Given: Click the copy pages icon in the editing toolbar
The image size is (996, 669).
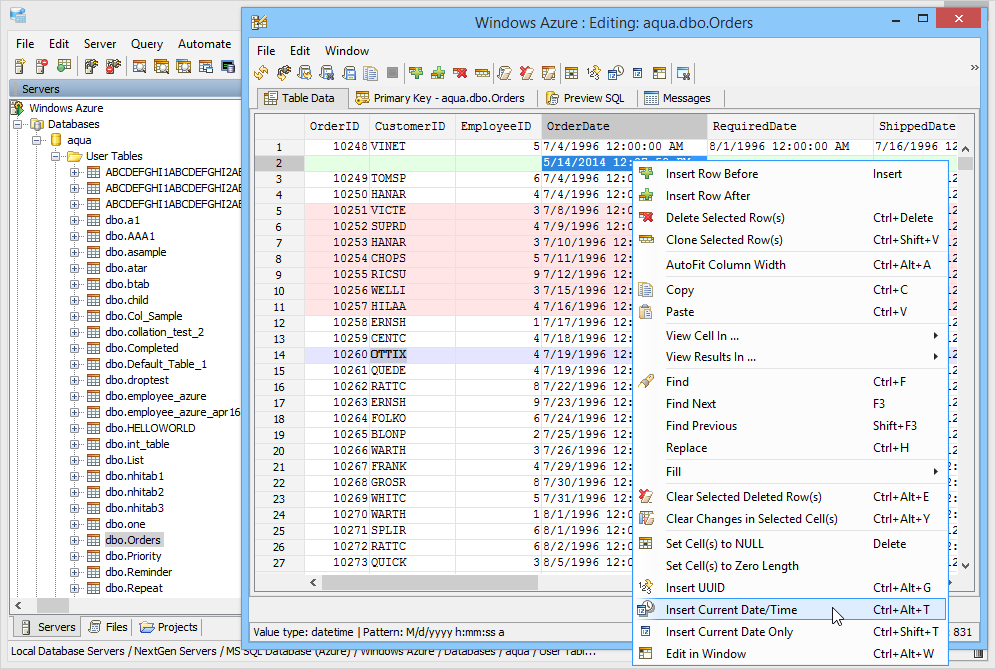Looking at the screenshot, I should pyautogui.click(x=370, y=73).
